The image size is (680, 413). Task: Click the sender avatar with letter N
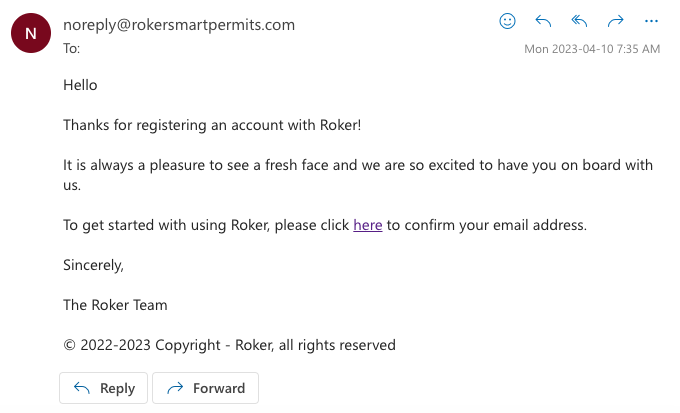[30, 33]
